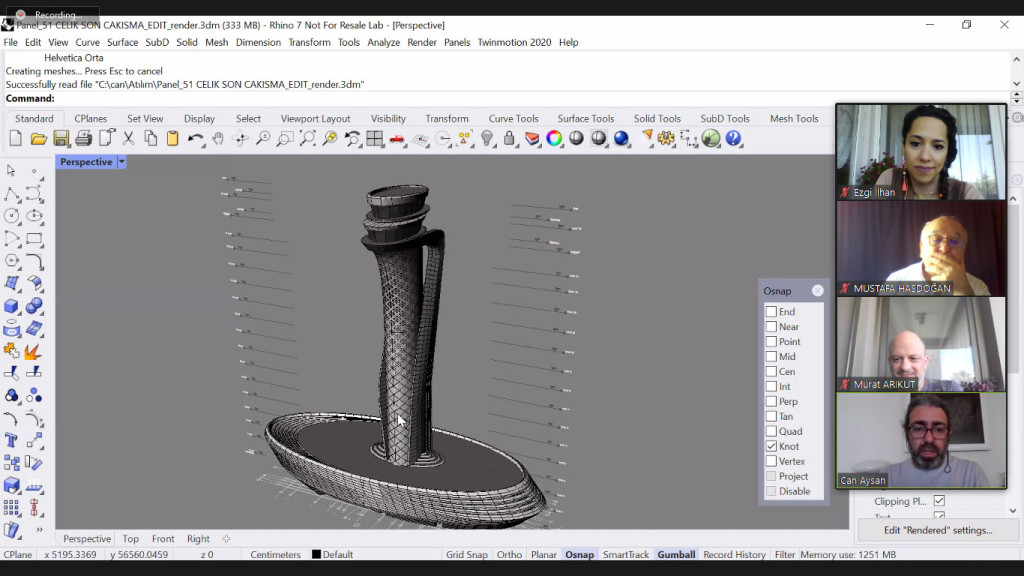Tick the Mid osnap checkbox
This screenshot has width=1024, height=576.
[x=771, y=356]
